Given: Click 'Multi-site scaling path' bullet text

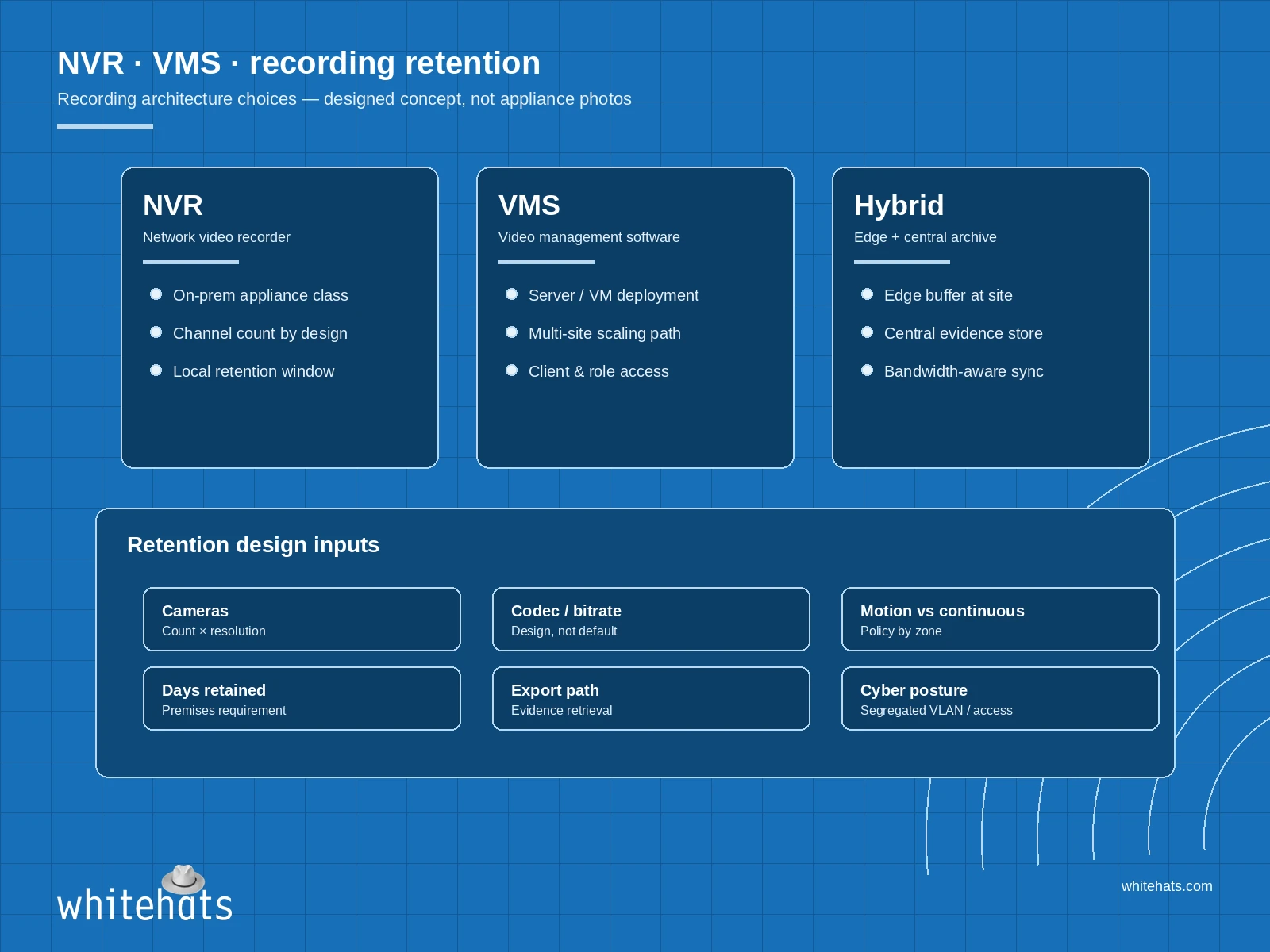Looking at the screenshot, I should pyautogui.click(x=605, y=333).
